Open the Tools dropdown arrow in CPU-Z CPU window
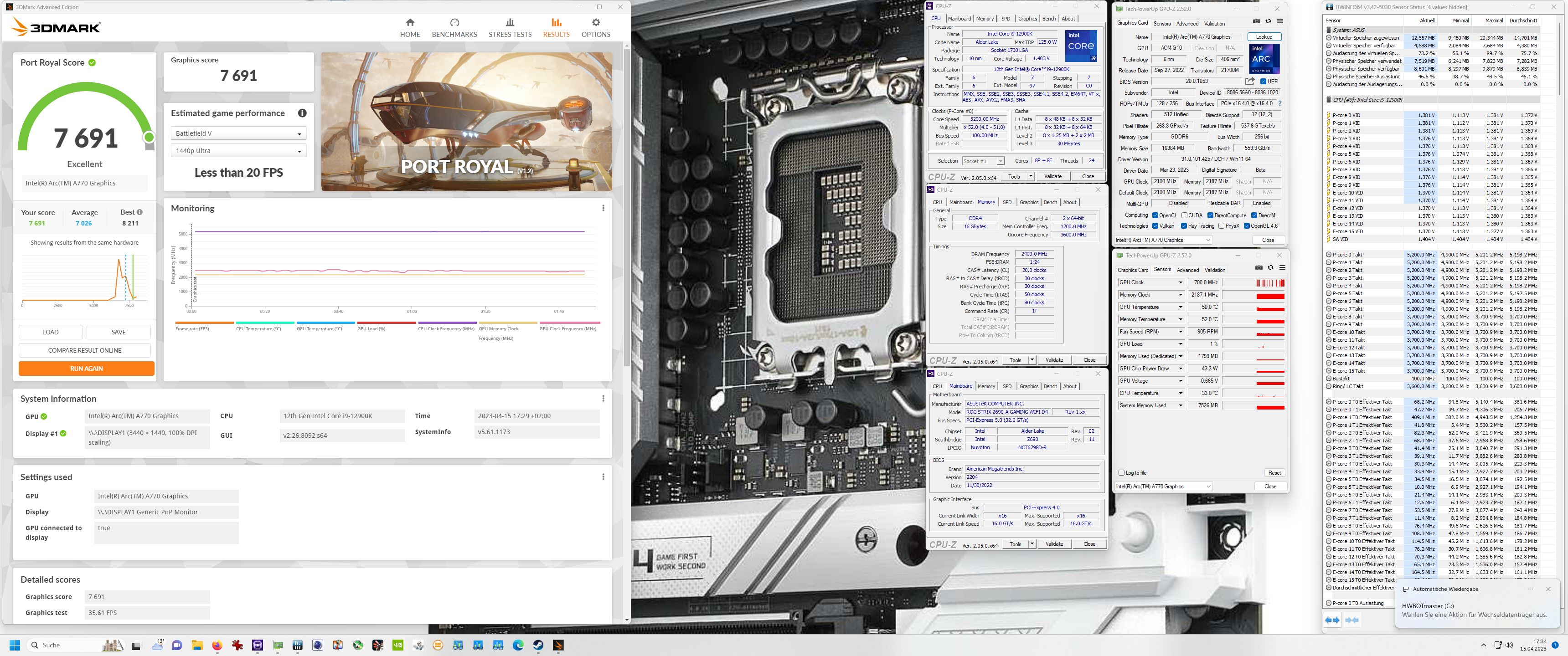 tap(1031, 176)
